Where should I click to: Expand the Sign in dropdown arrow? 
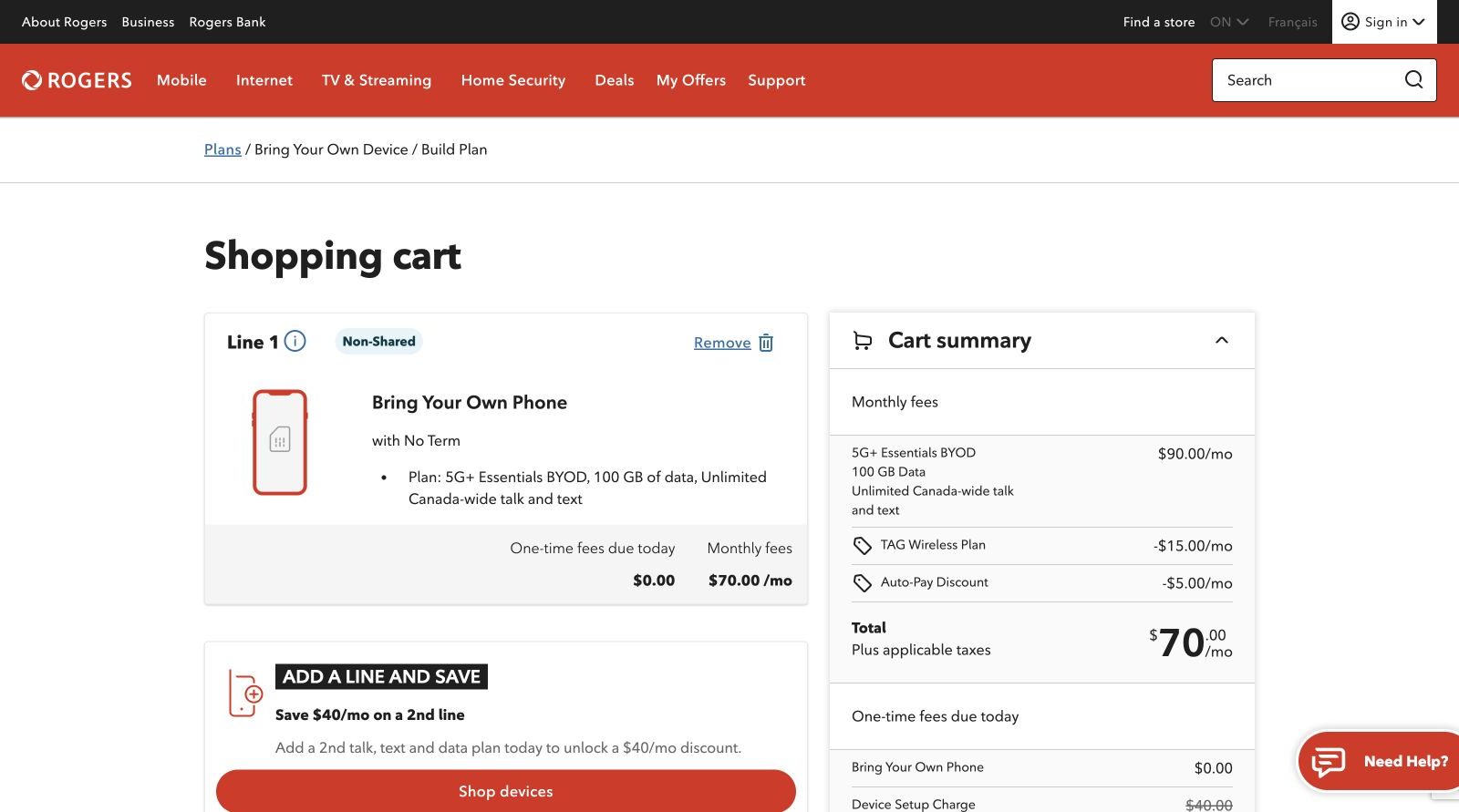point(1419,22)
